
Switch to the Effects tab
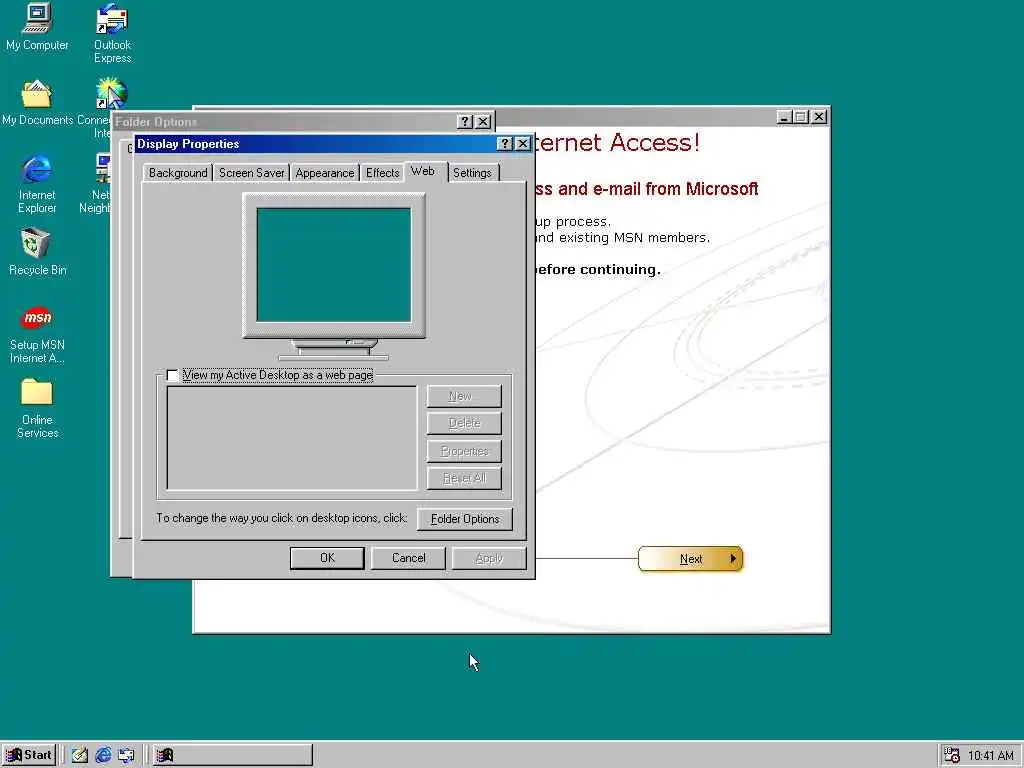(382, 173)
